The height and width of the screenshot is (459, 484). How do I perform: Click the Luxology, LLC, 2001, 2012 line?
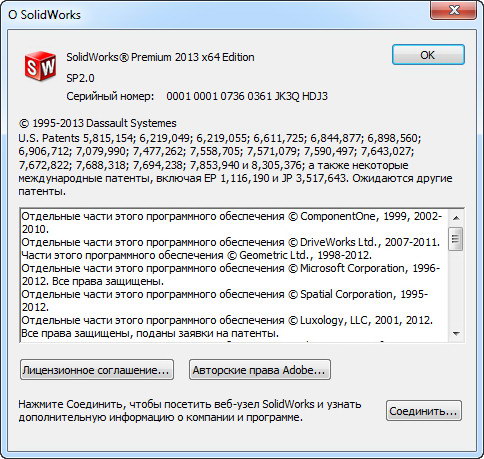(227, 320)
